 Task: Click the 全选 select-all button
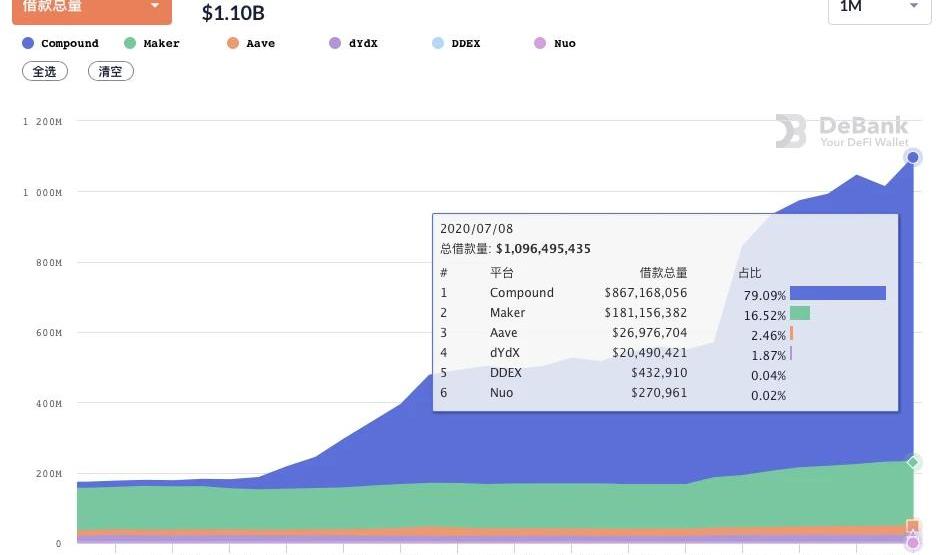(45, 71)
